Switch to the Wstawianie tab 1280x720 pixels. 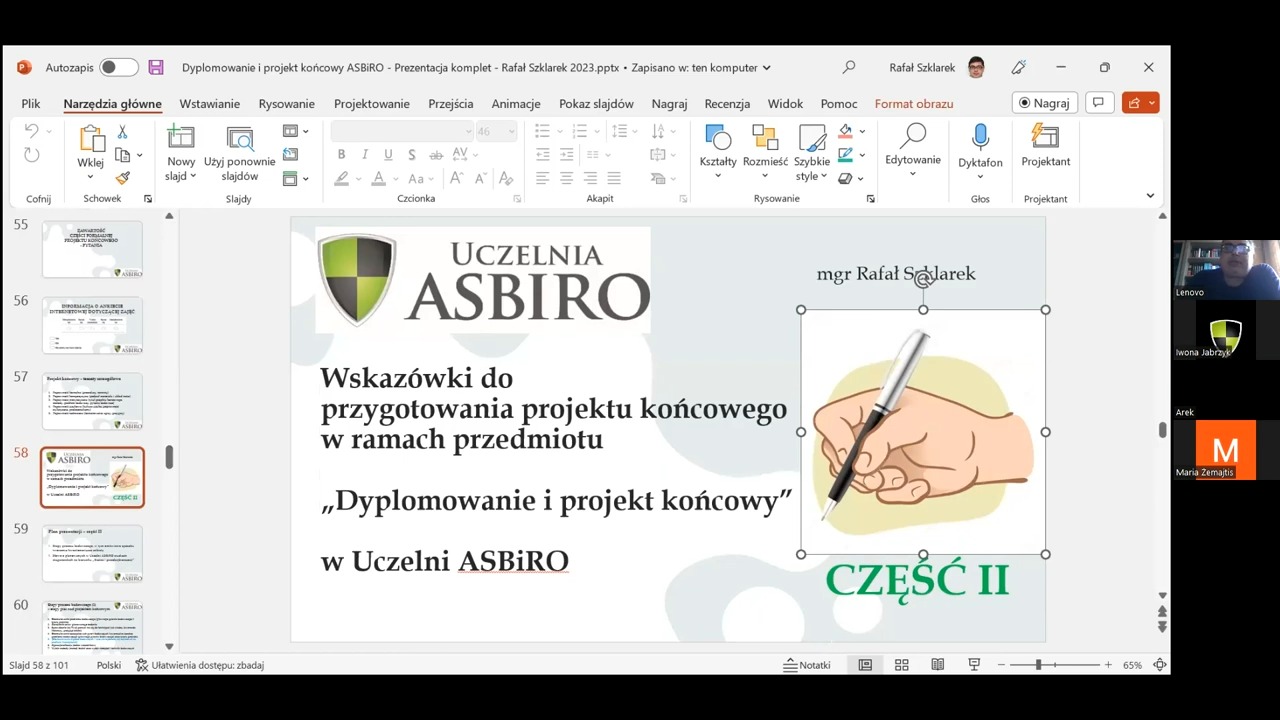[x=209, y=103]
